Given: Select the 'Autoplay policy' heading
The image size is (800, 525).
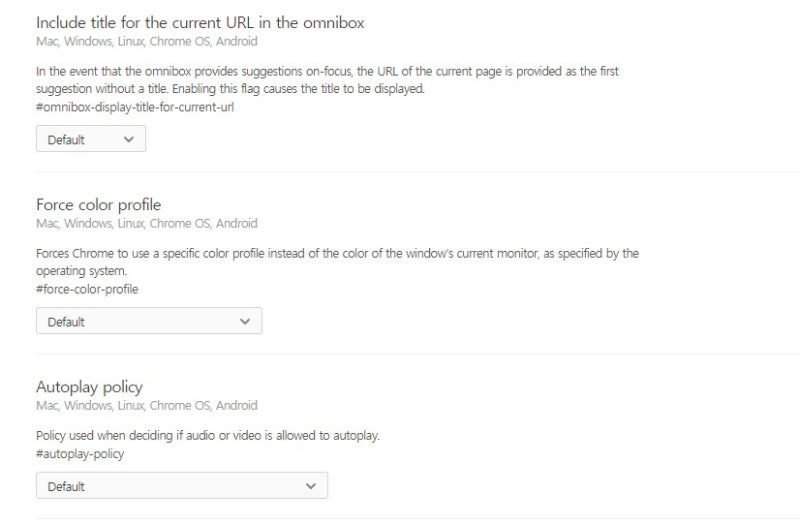Looking at the screenshot, I should (89, 387).
